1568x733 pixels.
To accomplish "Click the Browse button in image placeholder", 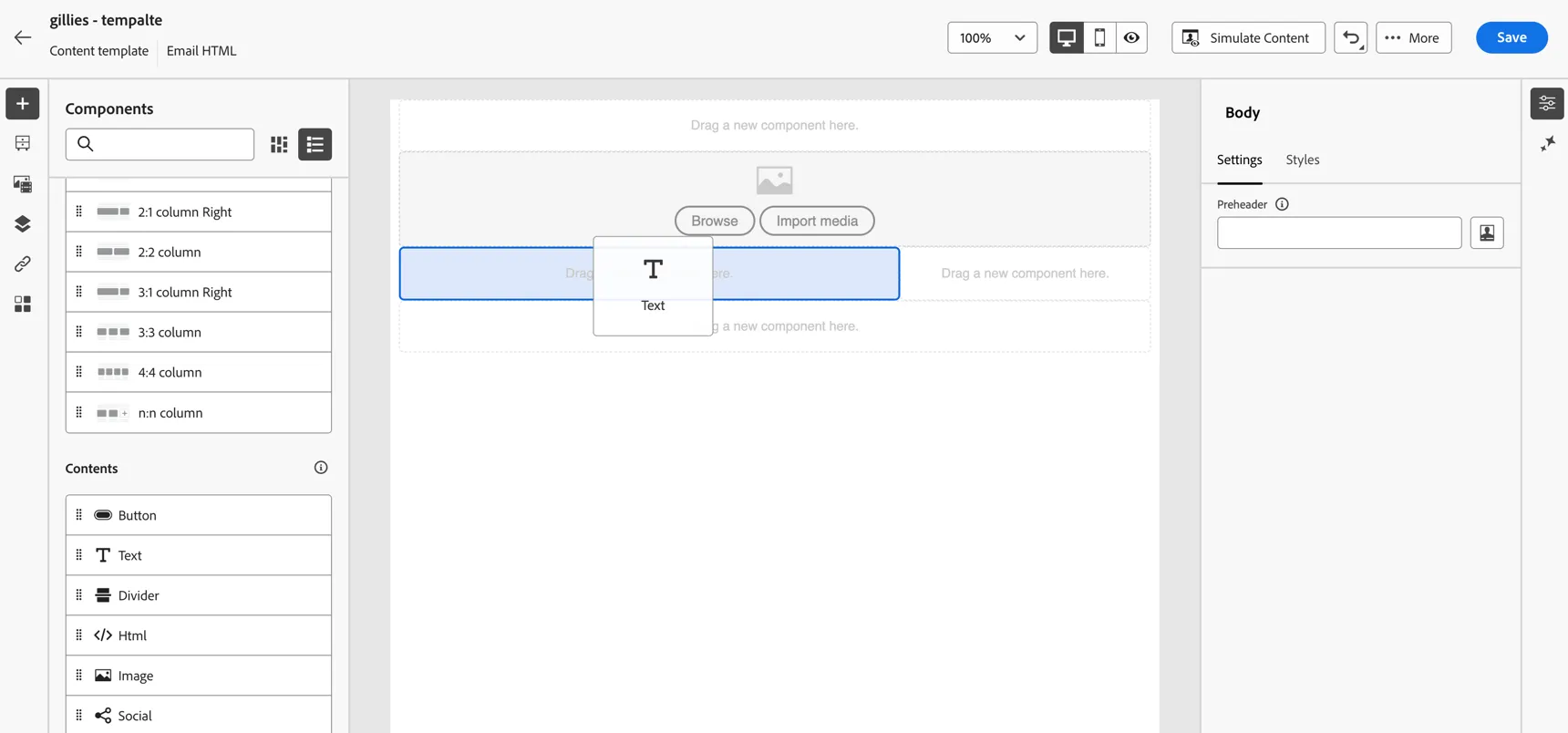I will tap(715, 221).
